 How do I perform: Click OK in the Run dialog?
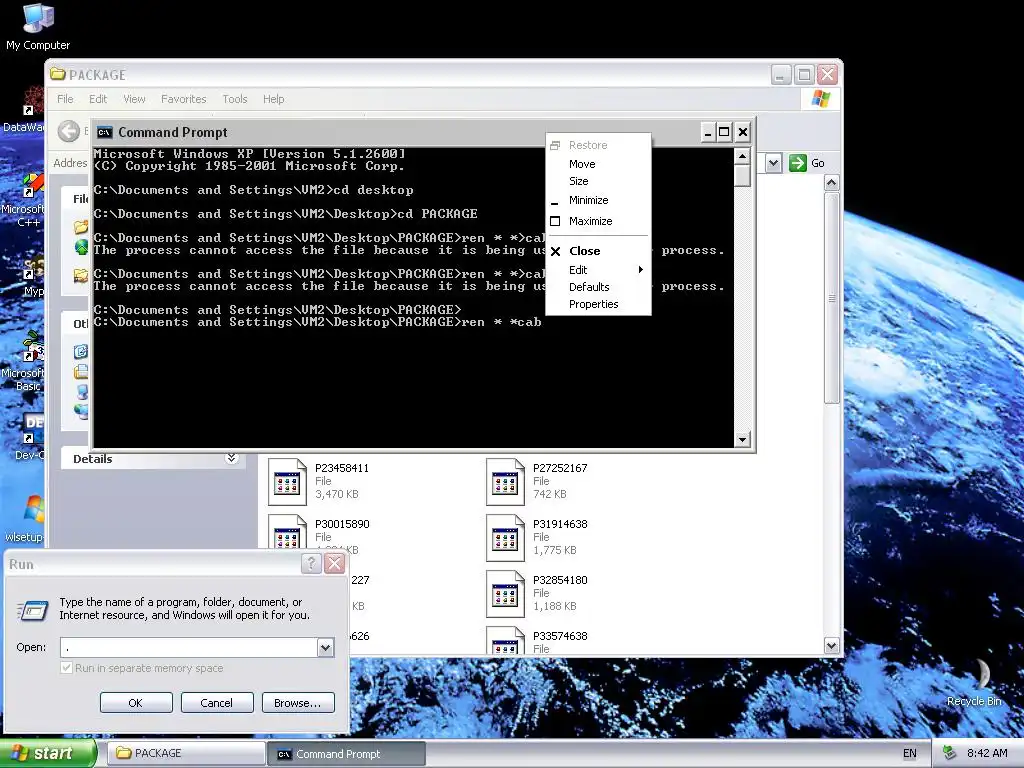click(136, 703)
